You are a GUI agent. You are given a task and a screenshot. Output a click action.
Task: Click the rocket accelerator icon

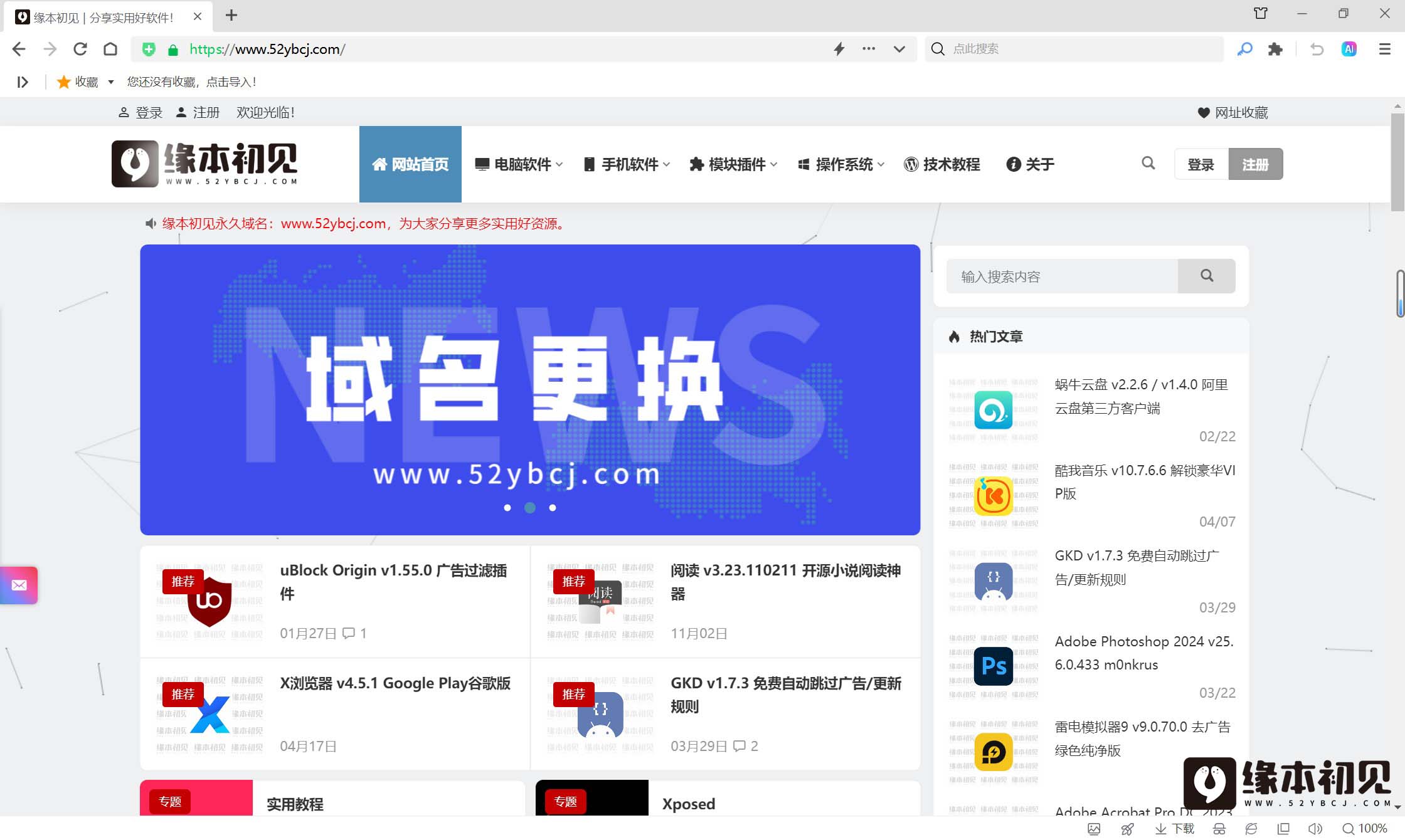(1127, 829)
